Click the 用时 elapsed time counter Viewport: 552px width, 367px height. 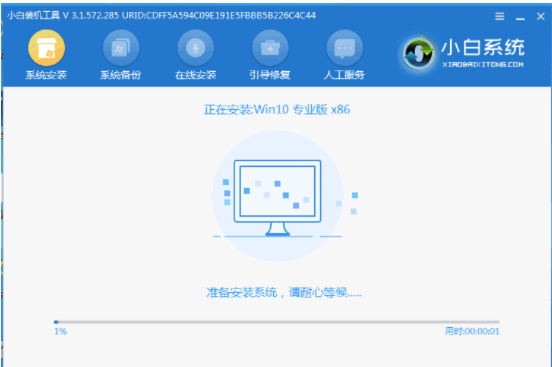coord(472,331)
